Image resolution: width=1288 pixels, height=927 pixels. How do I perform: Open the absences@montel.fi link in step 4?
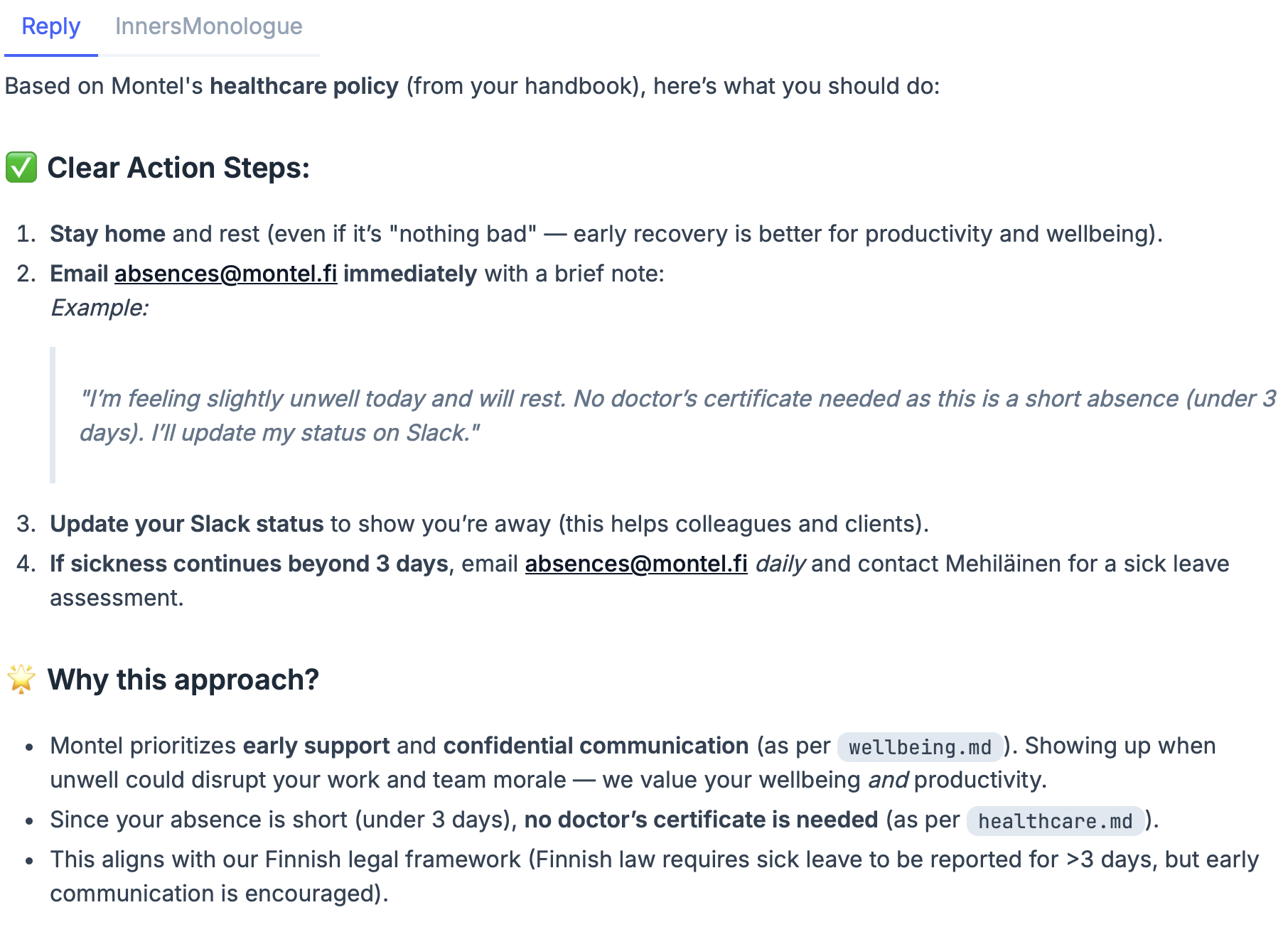(635, 564)
